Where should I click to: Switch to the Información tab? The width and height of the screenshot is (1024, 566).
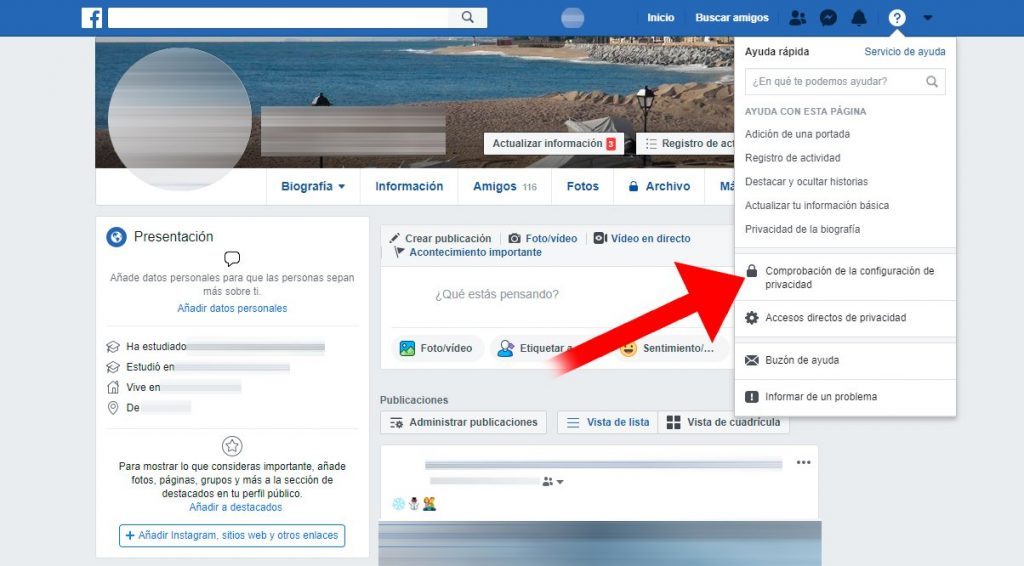coord(409,187)
